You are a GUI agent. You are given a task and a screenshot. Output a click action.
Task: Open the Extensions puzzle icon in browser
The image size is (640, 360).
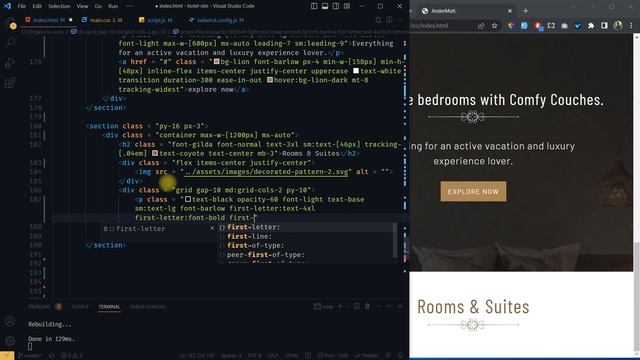click(x=591, y=26)
